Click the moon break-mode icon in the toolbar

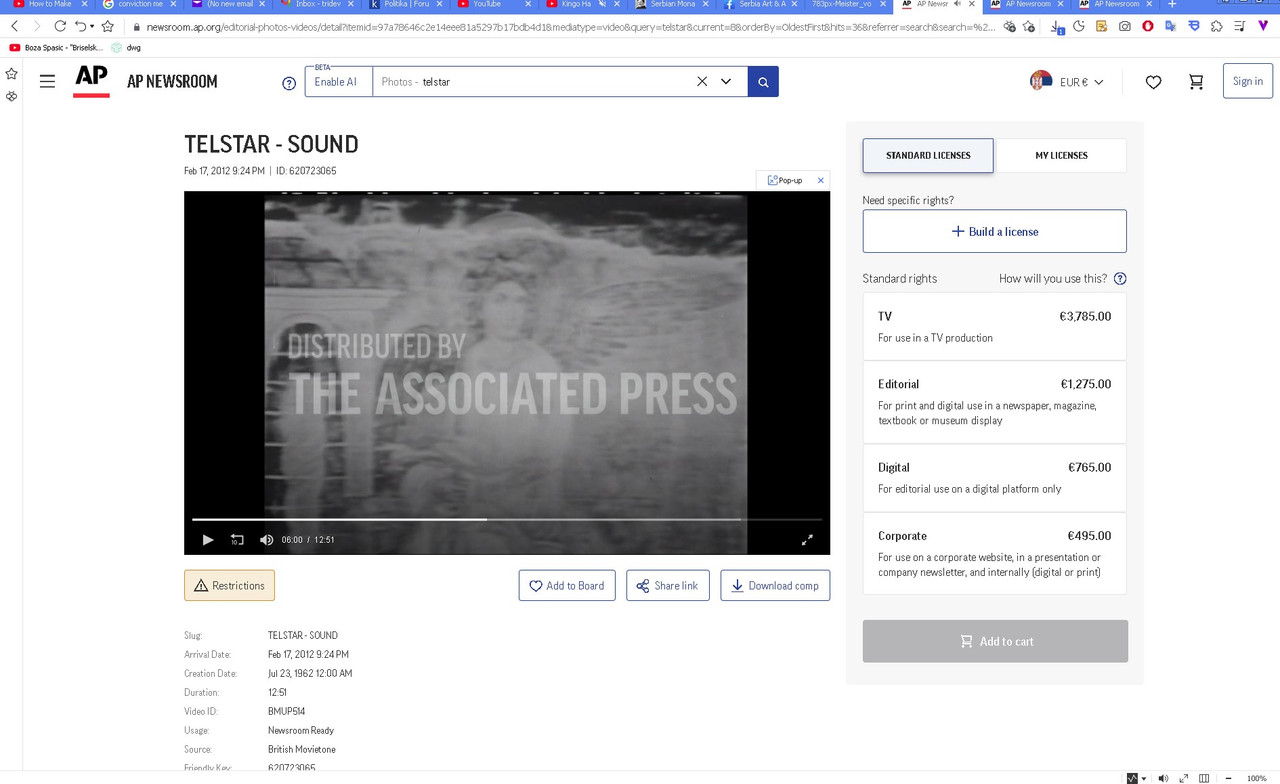pyautogui.click(x=1079, y=26)
